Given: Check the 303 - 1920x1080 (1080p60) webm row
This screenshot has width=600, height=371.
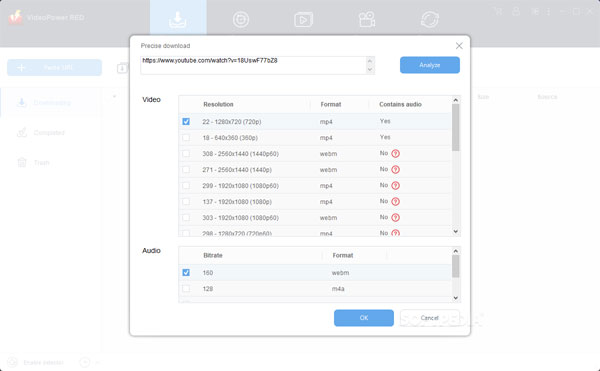Looking at the screenshot, I should (186, 218).
